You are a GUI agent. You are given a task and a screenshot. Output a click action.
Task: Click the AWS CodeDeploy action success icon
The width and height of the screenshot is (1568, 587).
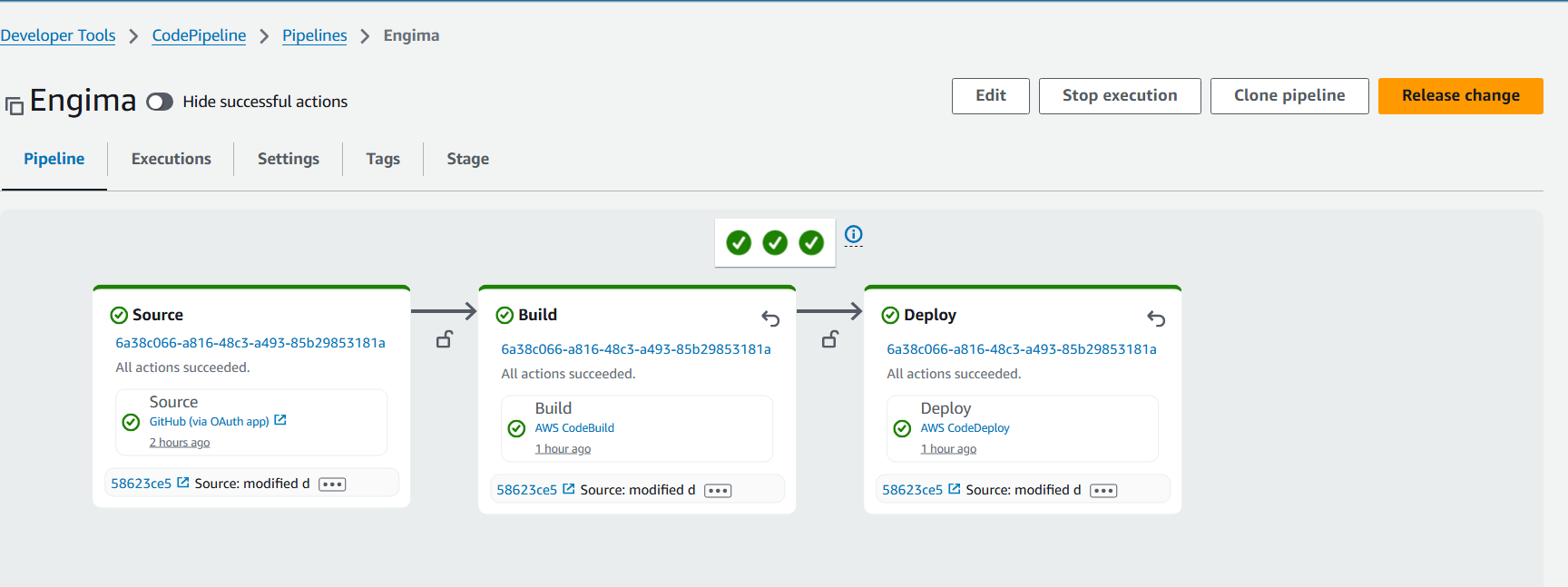click(902, 428)
